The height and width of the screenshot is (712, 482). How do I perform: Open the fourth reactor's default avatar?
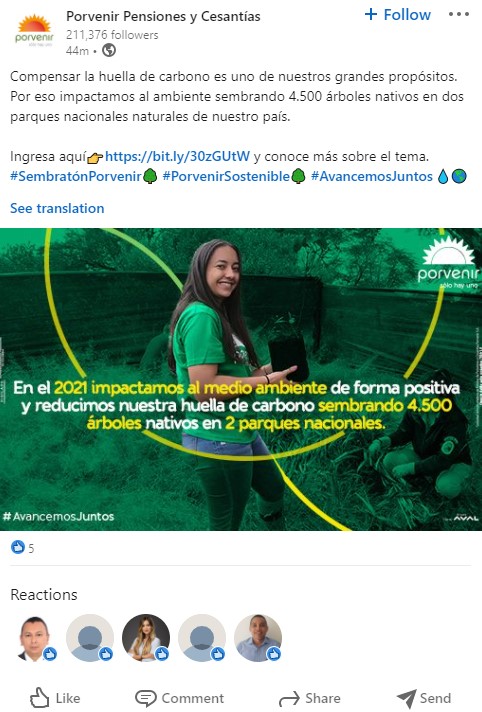[x=202, y=638]
